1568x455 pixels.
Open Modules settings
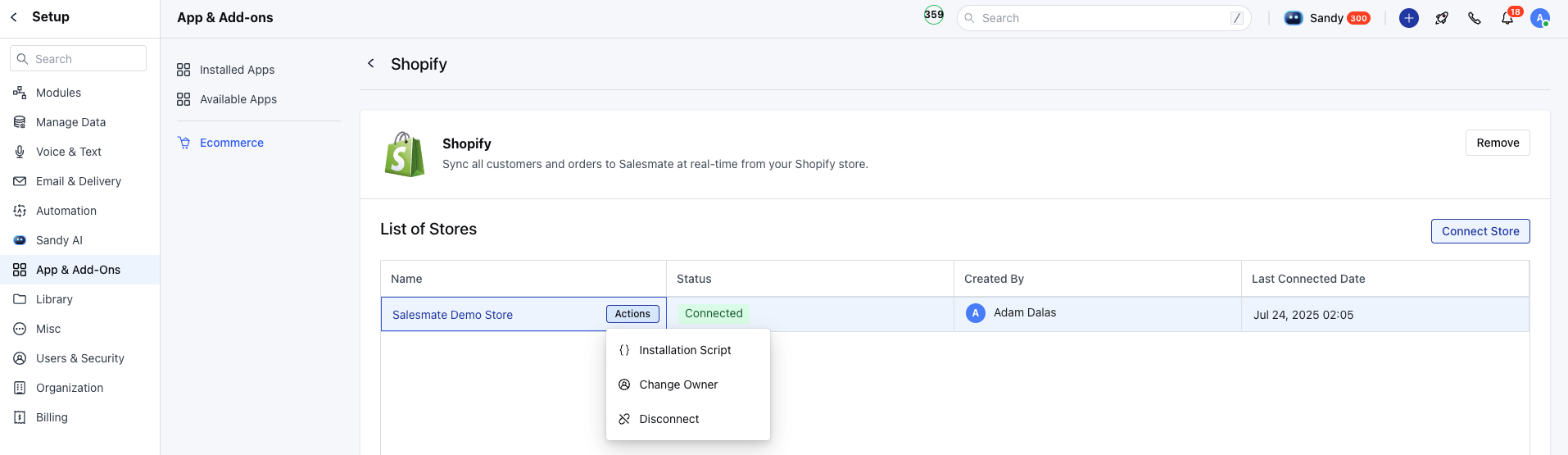58,93
